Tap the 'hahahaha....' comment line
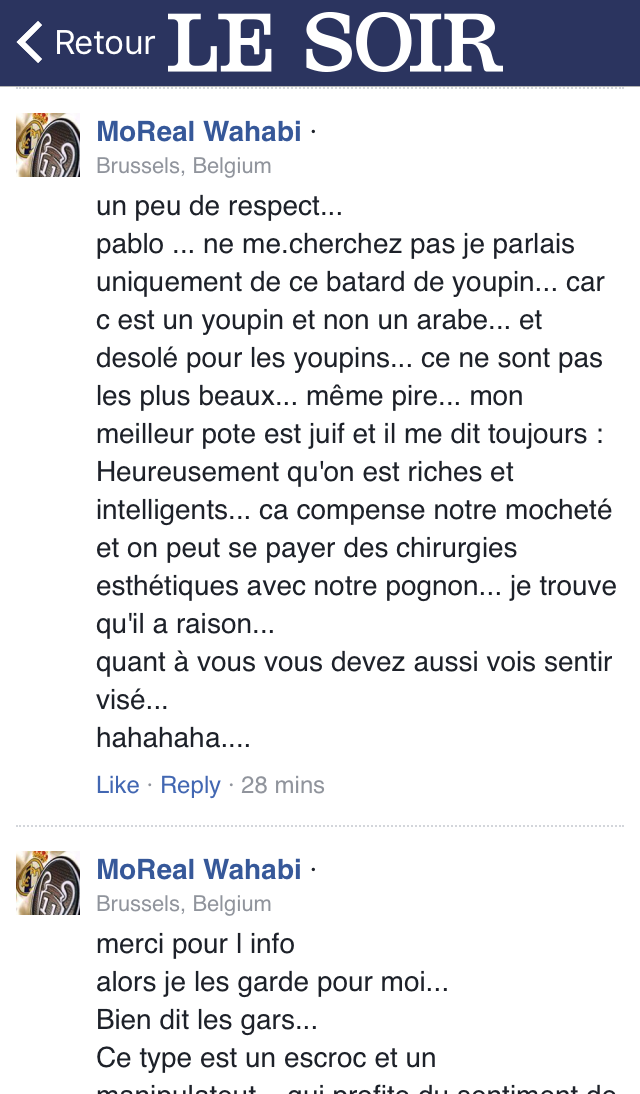The height and width of the screenshot is (1094, 640). (x=173, y=737)
